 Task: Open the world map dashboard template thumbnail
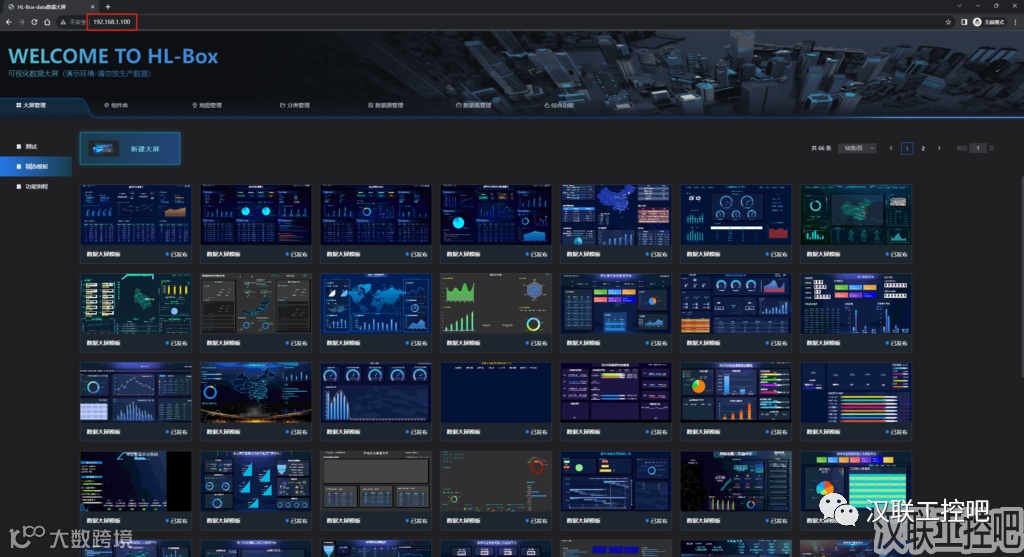point(376,304)
